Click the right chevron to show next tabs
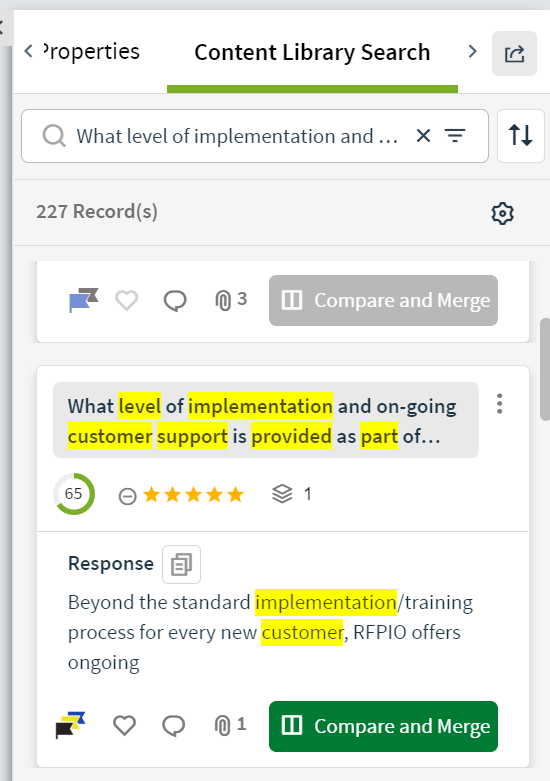 (472, 51)
